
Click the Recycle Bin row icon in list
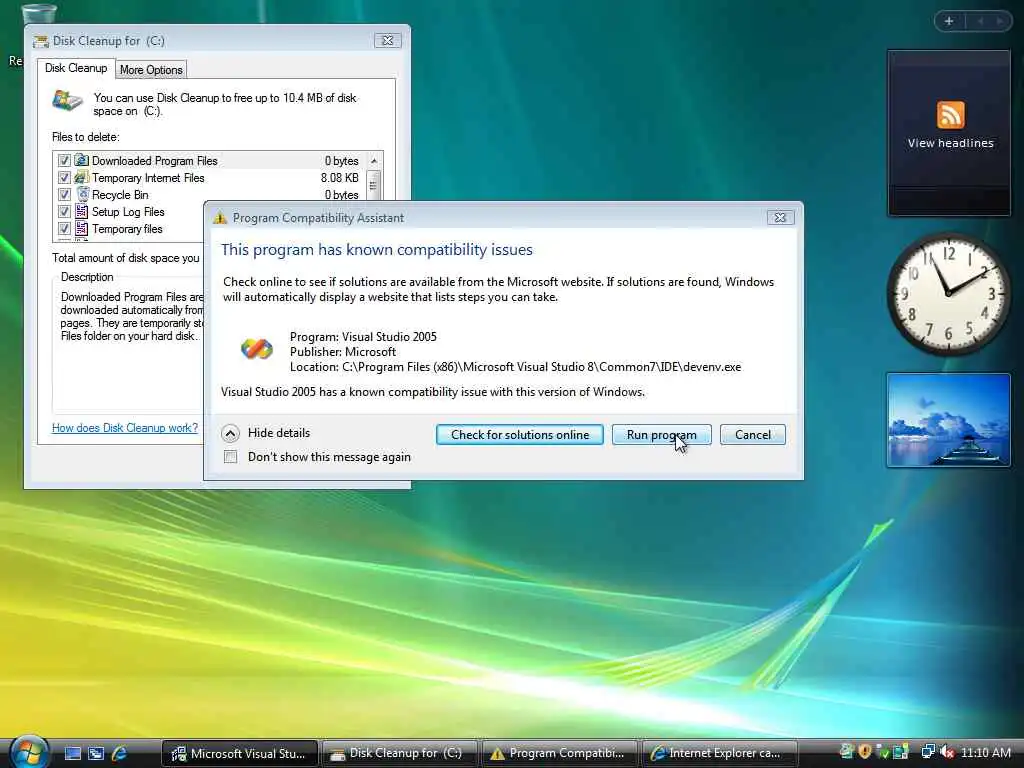[82, 194]
